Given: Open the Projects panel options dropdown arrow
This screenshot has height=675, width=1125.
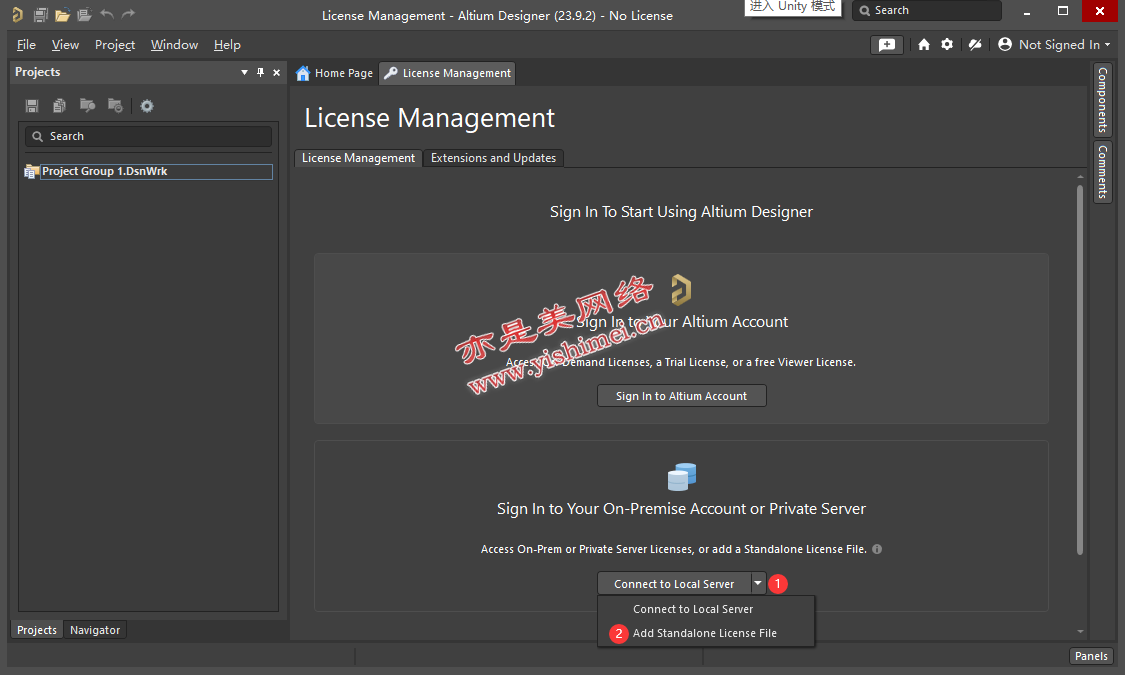Looking at the screenshot, I should (245, 72).
